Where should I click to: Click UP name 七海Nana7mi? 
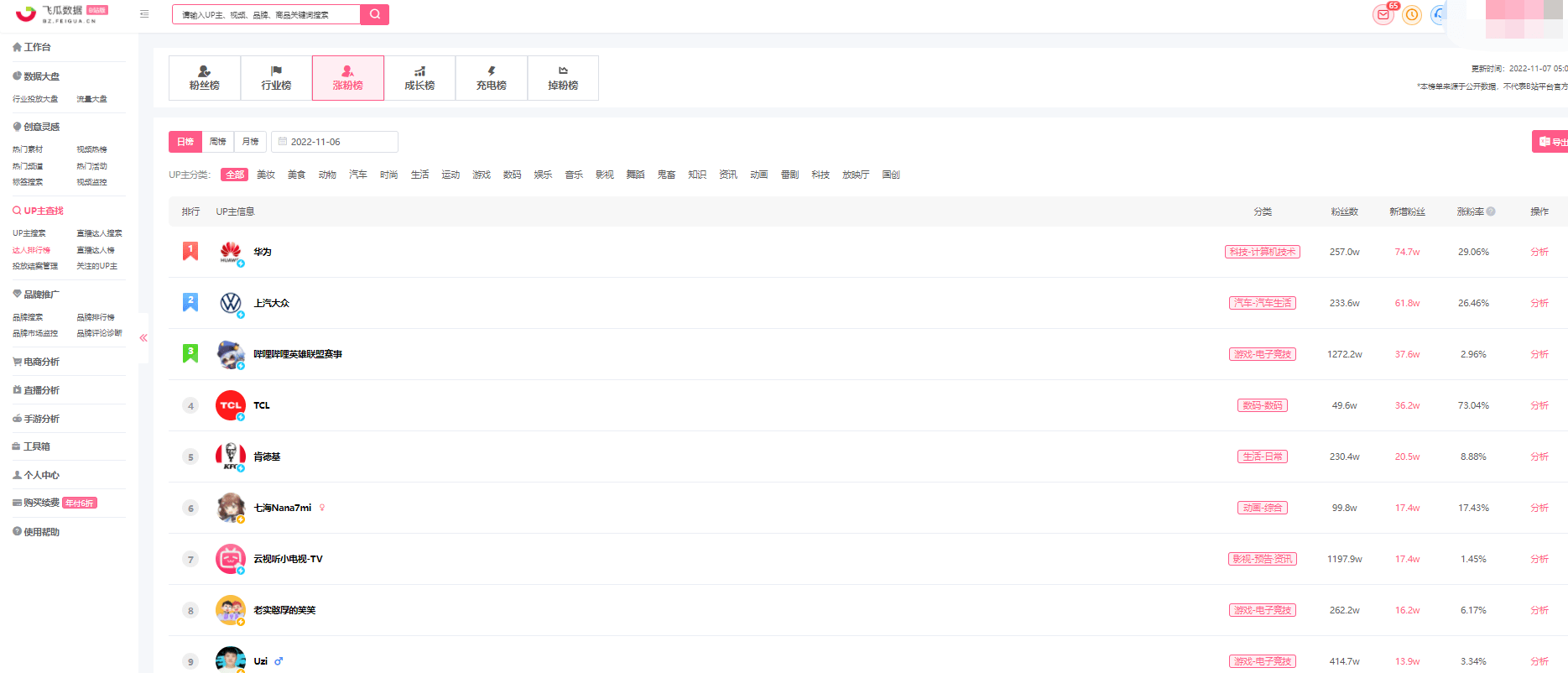283,508
